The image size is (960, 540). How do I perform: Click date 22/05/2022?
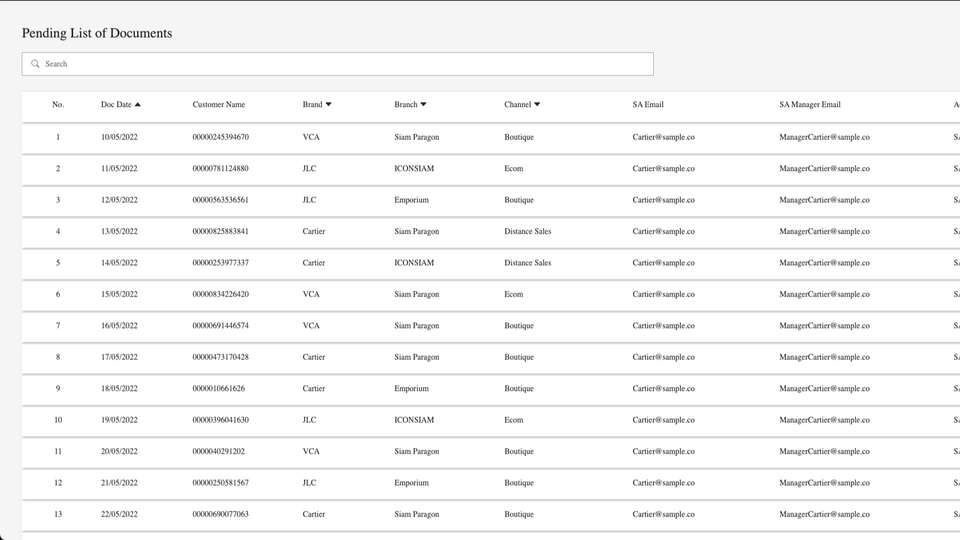[x=119, y=514]
